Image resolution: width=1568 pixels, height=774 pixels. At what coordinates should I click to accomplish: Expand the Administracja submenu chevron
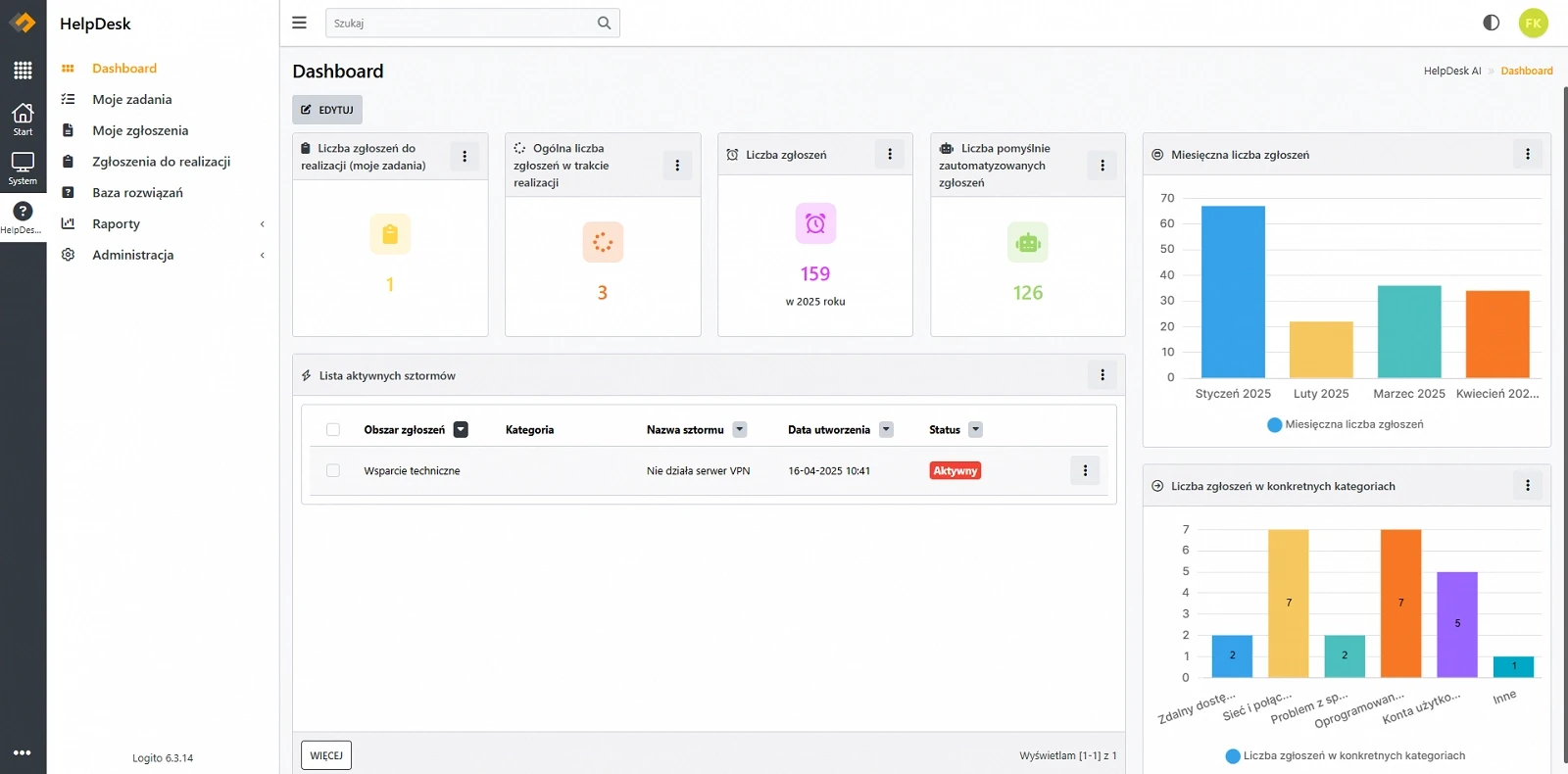coord(262,255)
